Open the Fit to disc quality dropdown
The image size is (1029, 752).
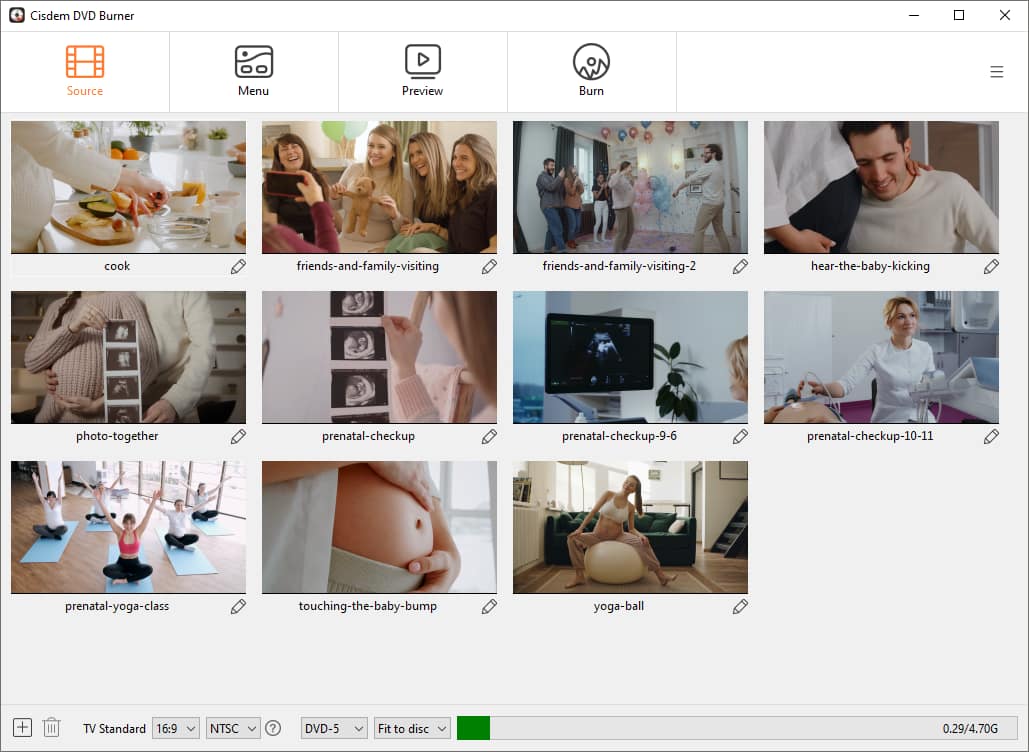pos(411,728)
